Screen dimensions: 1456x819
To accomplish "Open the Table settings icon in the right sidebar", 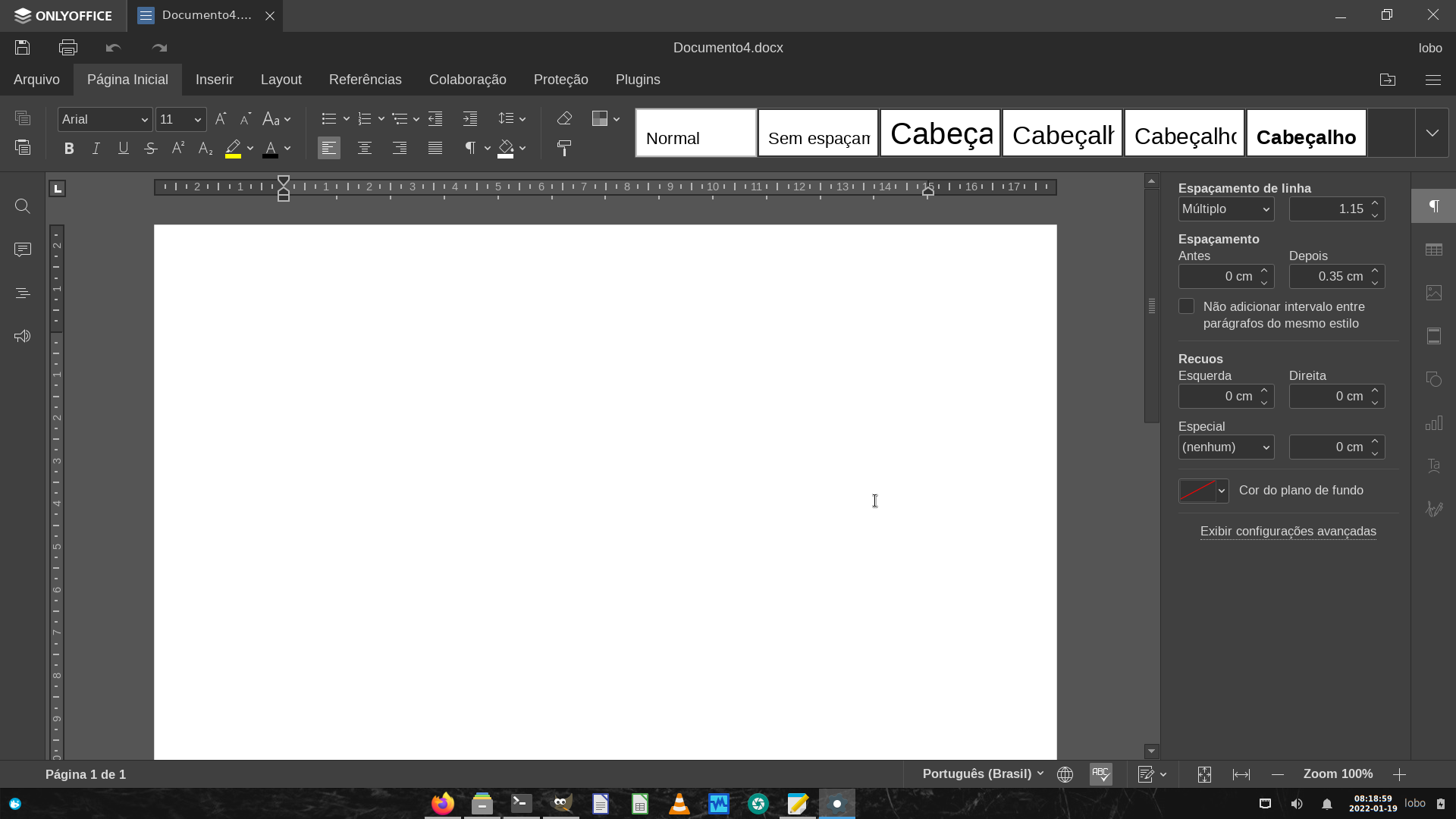I will 1433,249.
